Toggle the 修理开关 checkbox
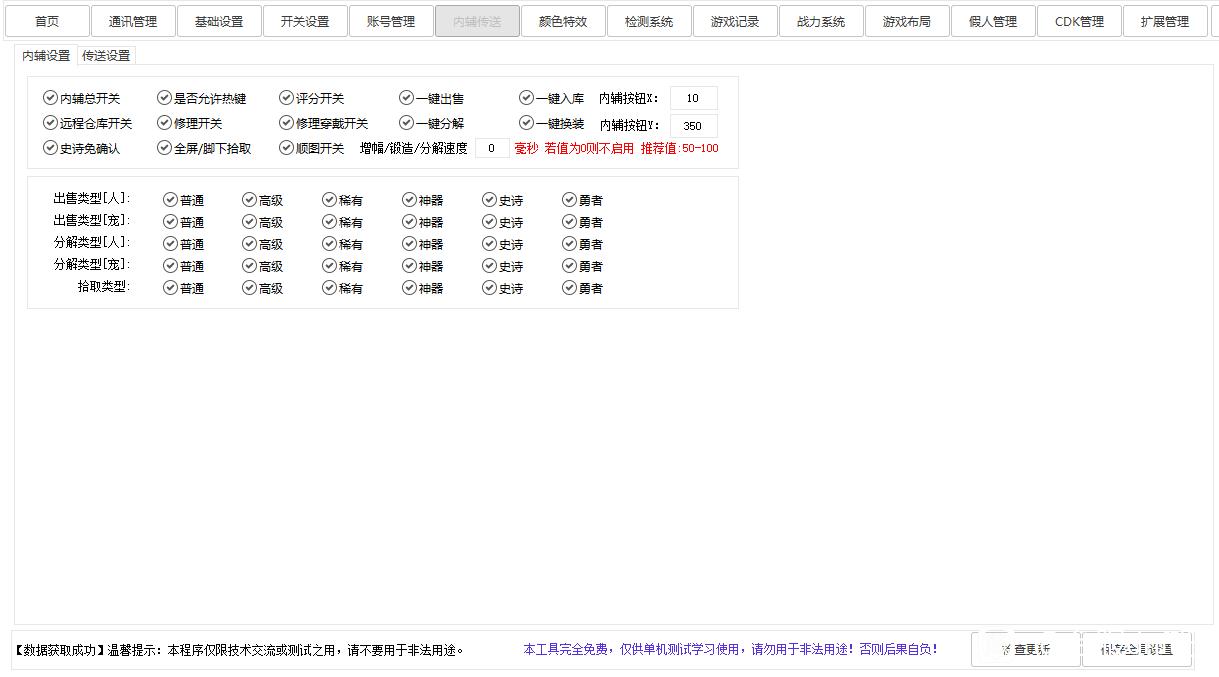1219x677 pixels. coord(190,123)
